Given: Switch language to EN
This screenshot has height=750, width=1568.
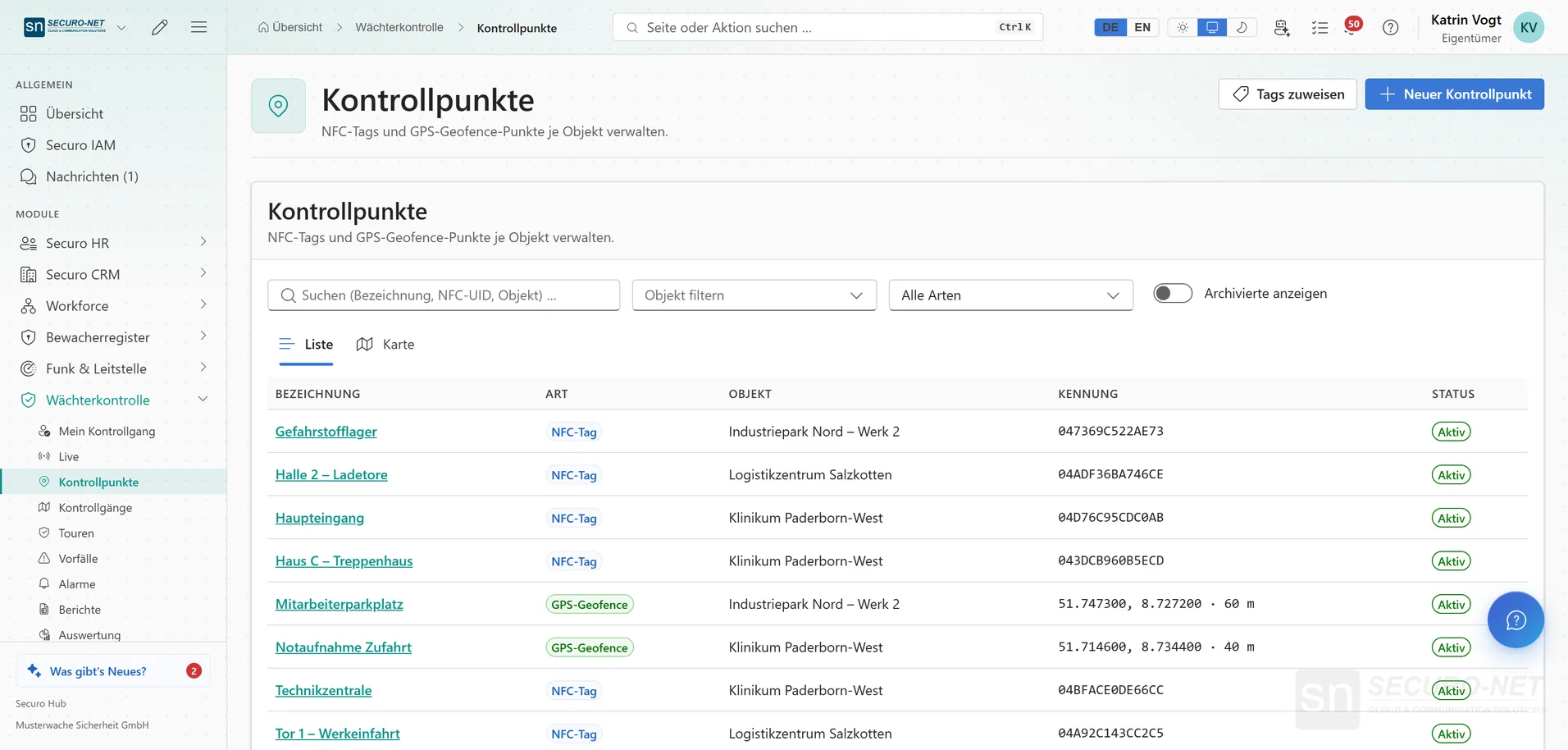Looking at the screenshot, I should tap(1142, 27).
